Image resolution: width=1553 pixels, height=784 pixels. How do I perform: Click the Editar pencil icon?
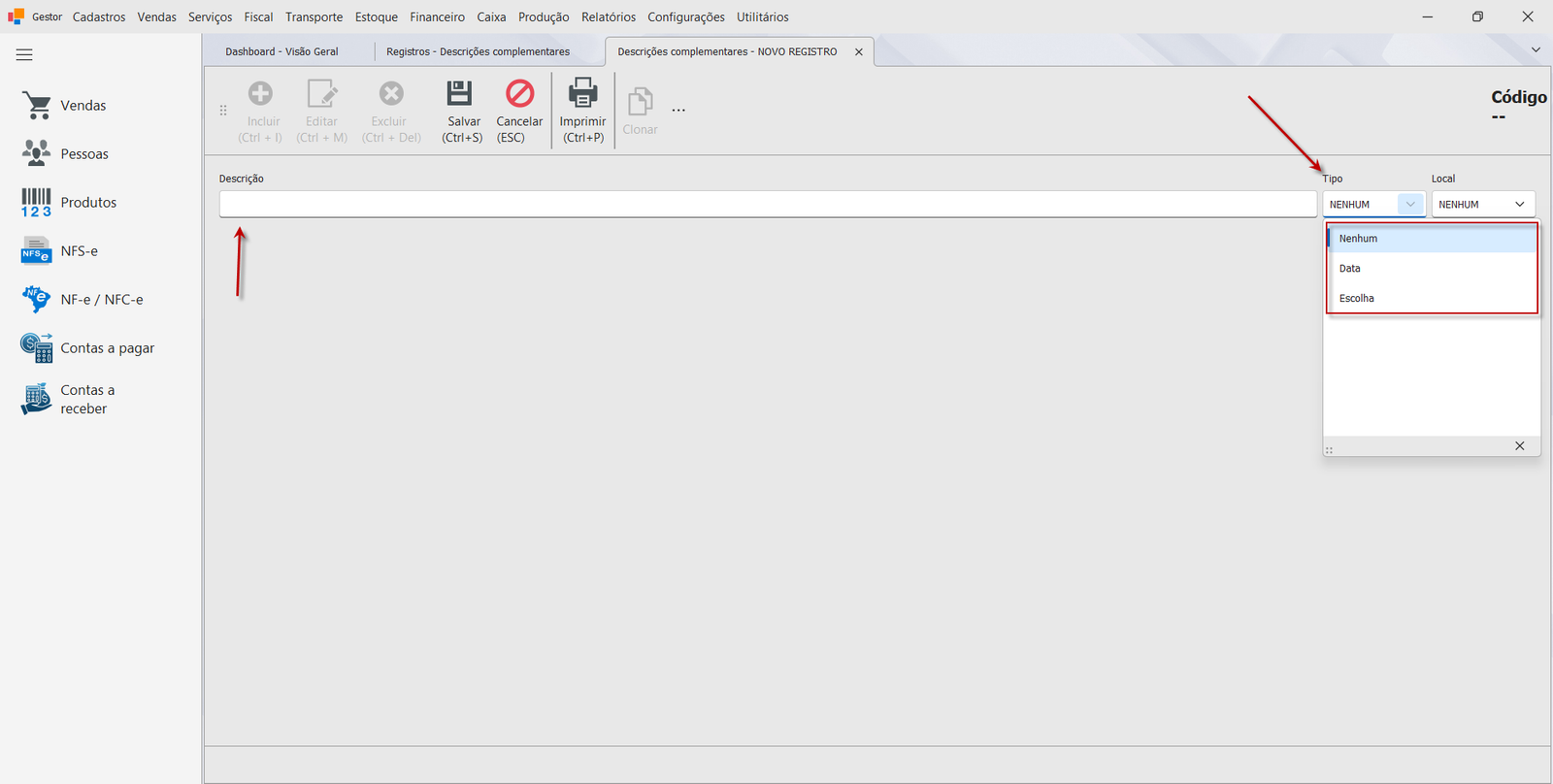[321, 93]
